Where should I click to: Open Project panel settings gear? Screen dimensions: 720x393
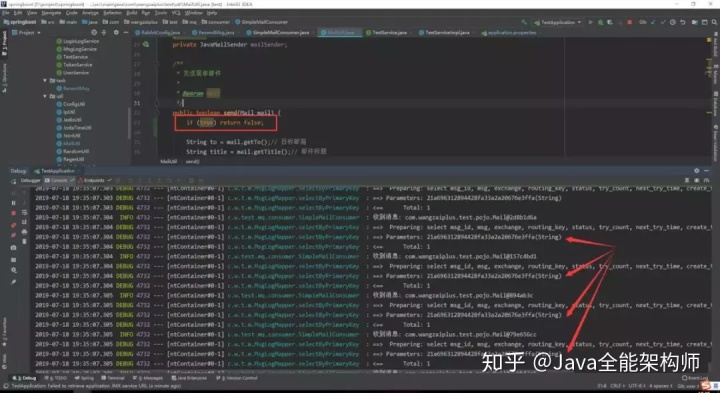click(116, 33)
